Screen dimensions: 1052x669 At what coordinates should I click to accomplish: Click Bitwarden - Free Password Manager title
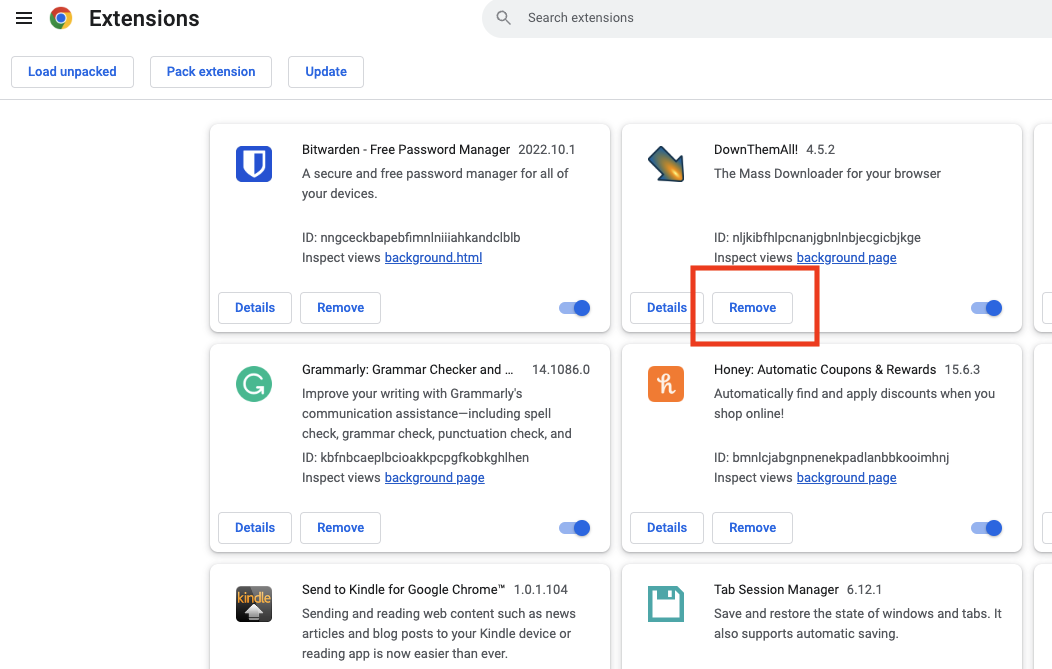[406, 150]
